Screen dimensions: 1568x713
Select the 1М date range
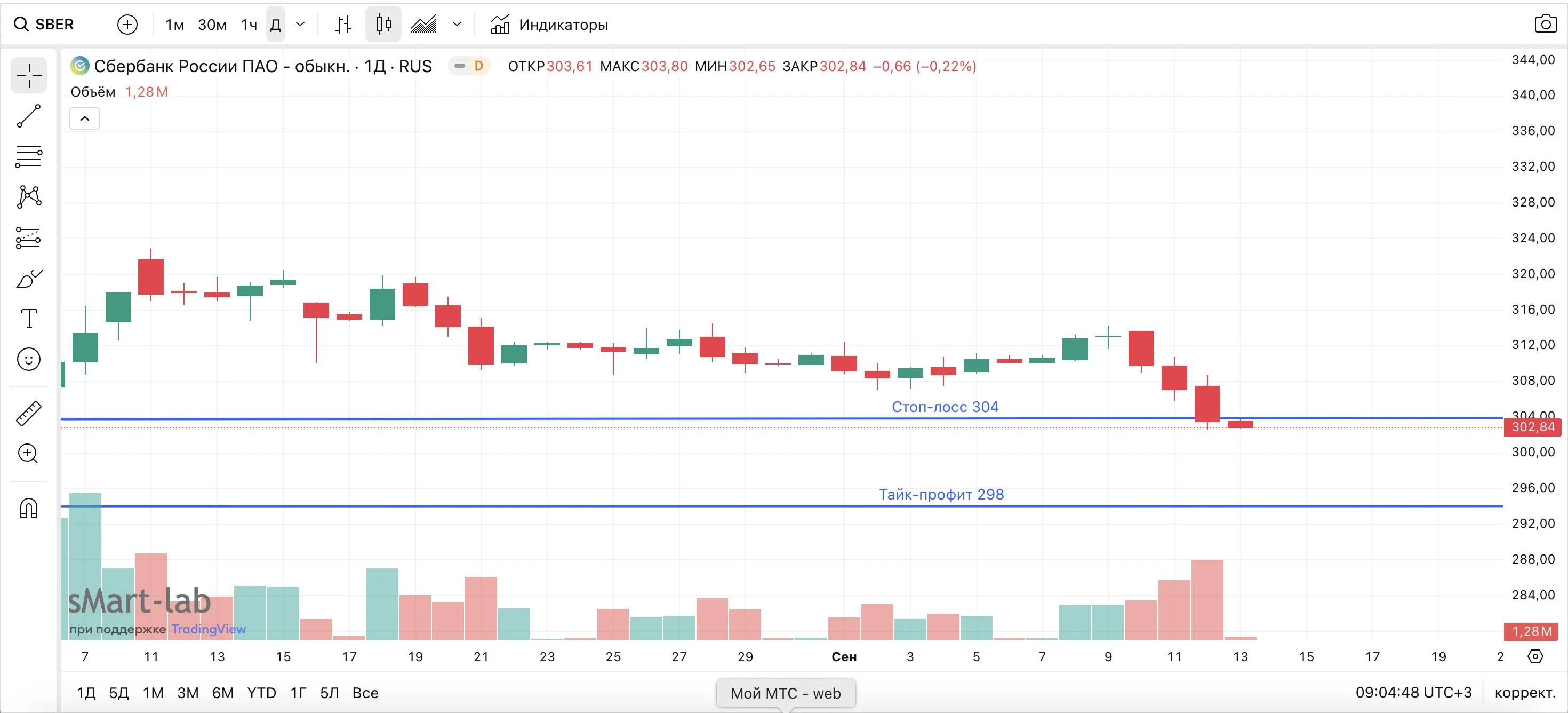[153, 693]
